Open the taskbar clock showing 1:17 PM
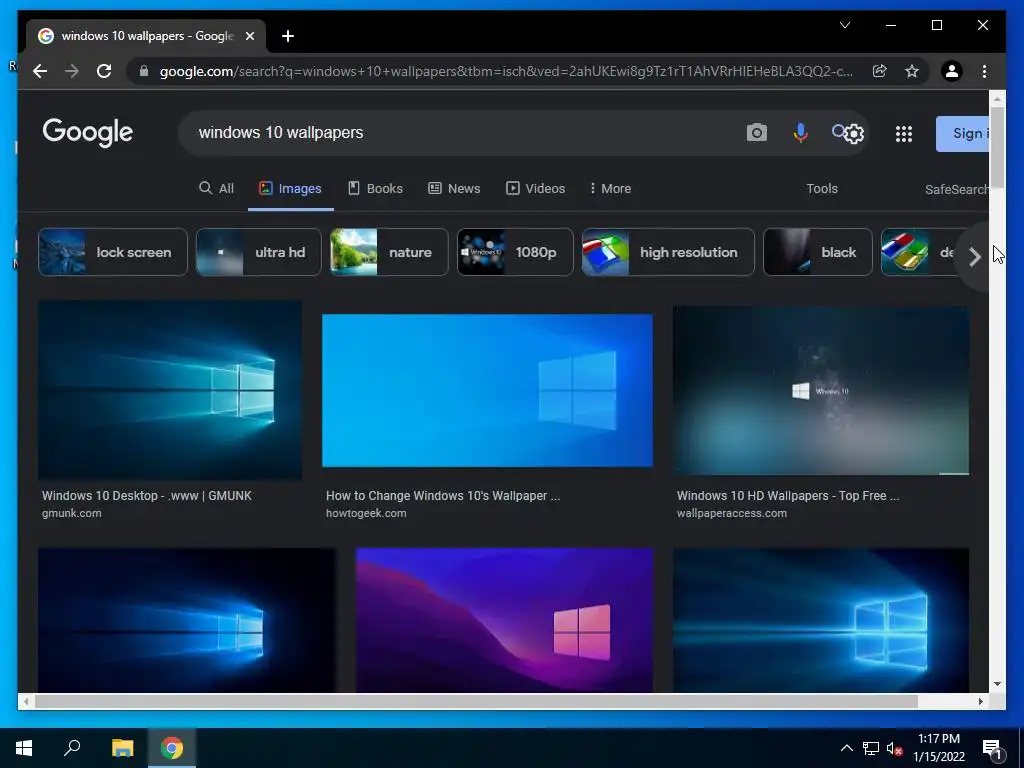Image resolution: width=1024 pixels, height=768 pixels. tap(938, 748)
